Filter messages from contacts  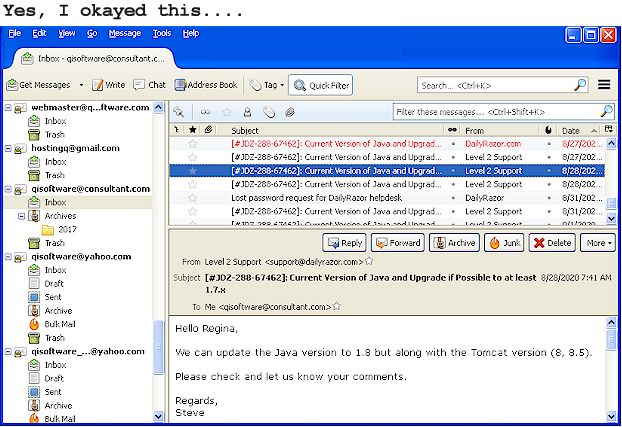pyautogui.click(x=247, y=112)
